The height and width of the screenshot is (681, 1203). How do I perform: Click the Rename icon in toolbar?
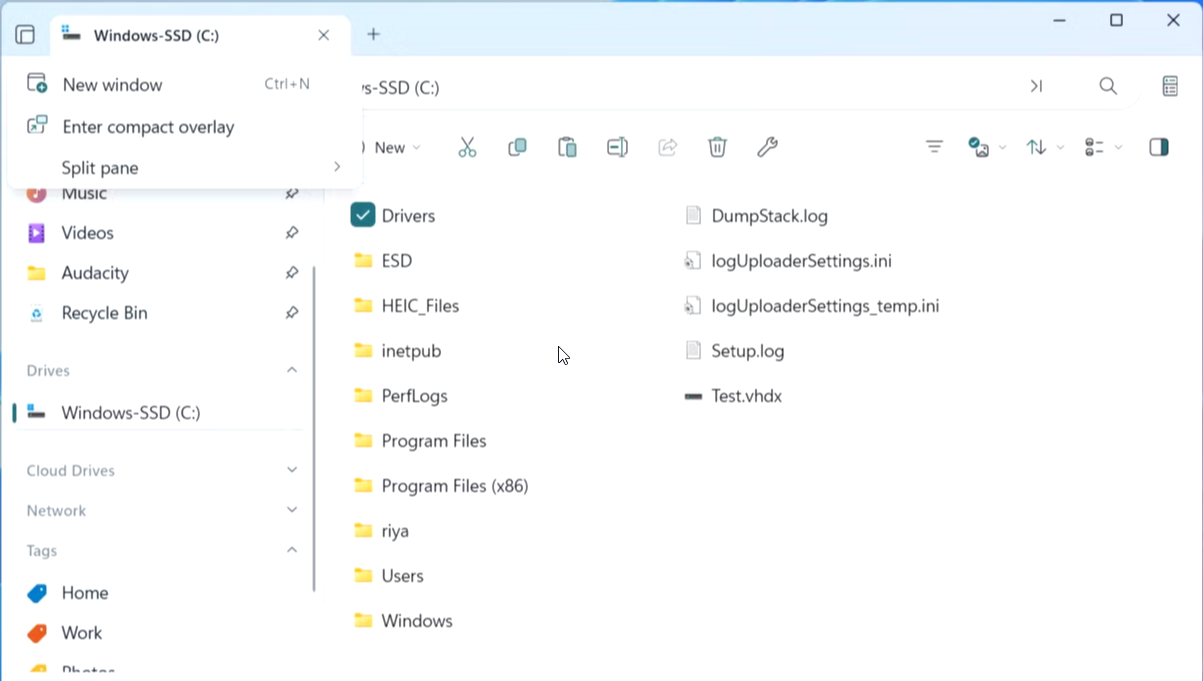coord(617,148)
